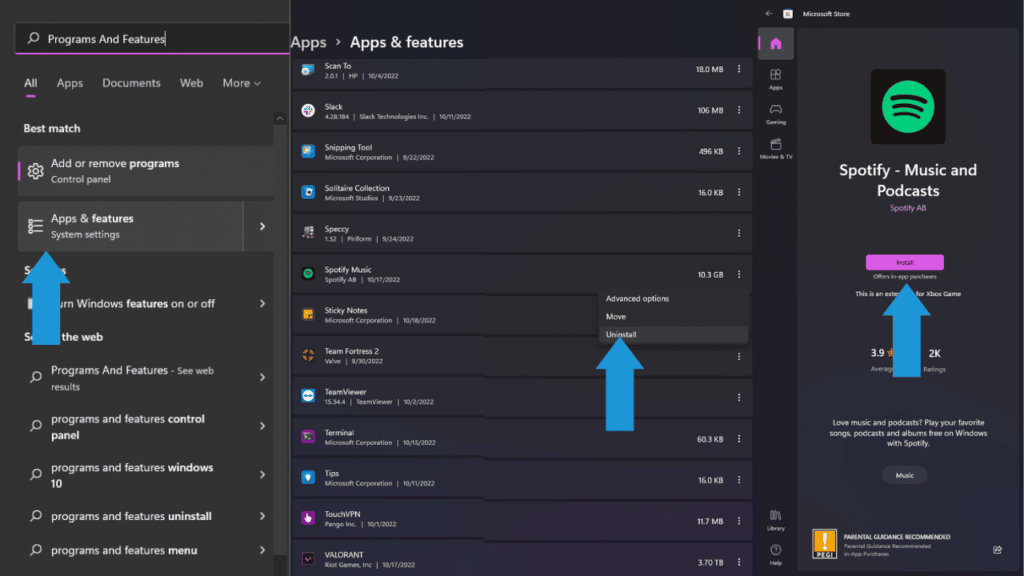Choose Uninstall in context menu

pyautogui.click(x=673, y=334)
